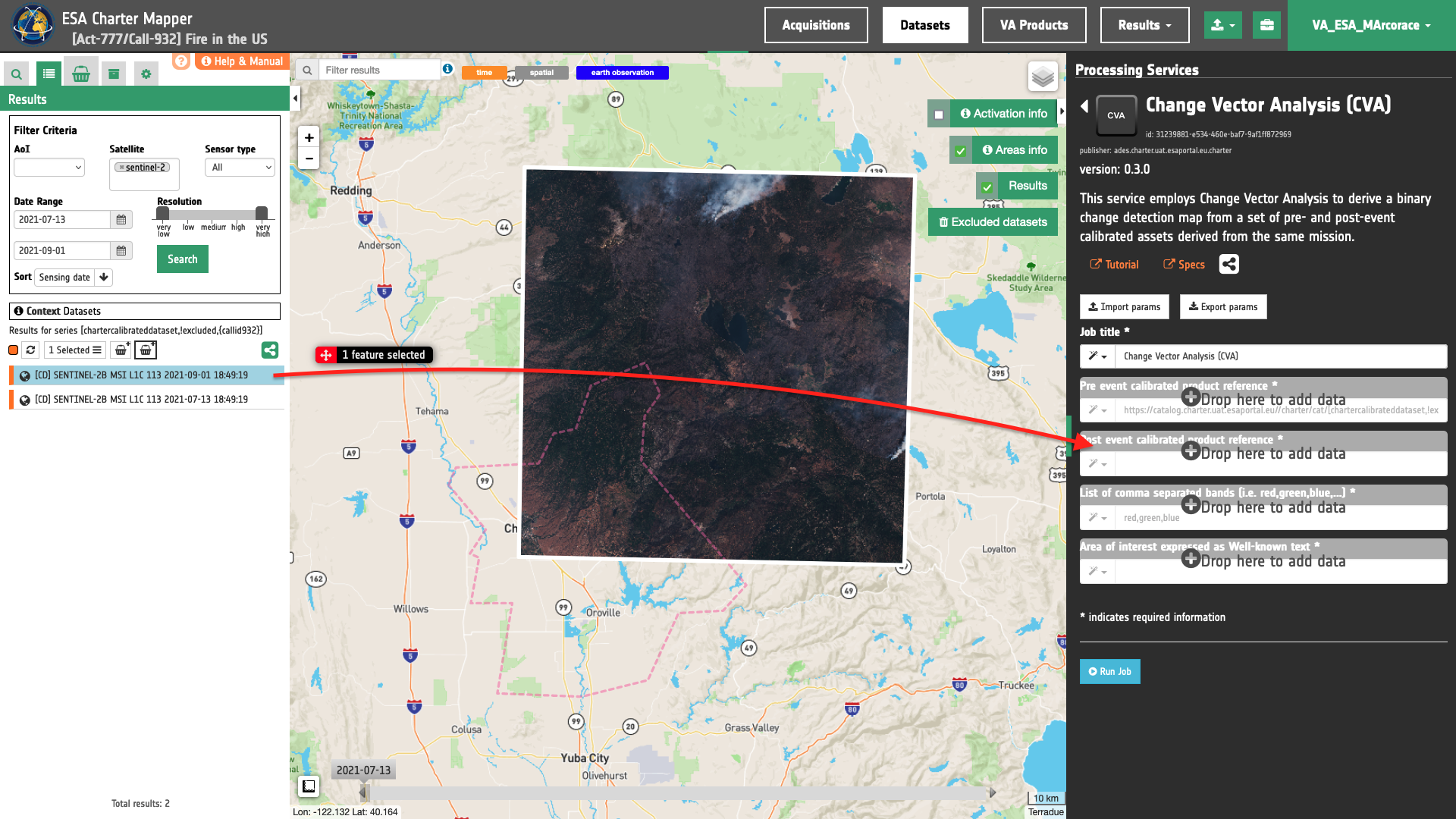Open the settings gear tab

coord(146,74)
